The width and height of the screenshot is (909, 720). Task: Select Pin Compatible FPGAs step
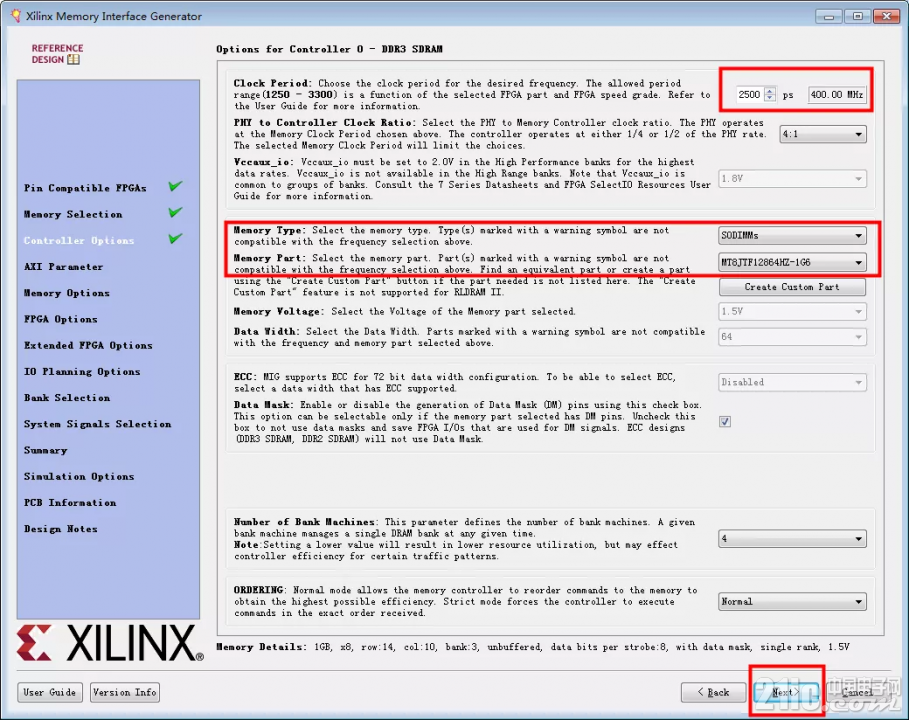[x=85, y=188]
